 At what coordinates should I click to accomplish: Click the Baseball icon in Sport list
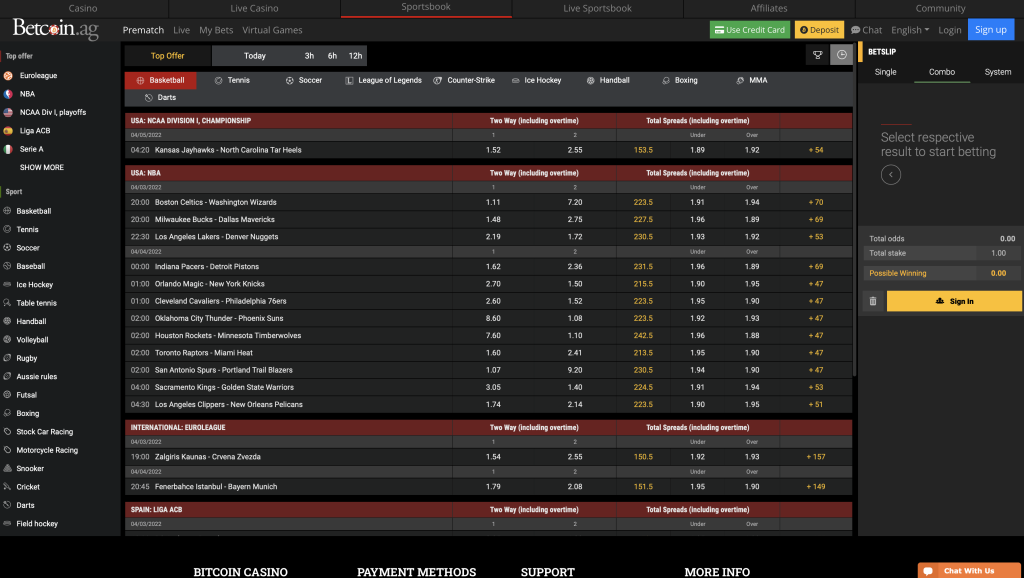pos(7,266)
